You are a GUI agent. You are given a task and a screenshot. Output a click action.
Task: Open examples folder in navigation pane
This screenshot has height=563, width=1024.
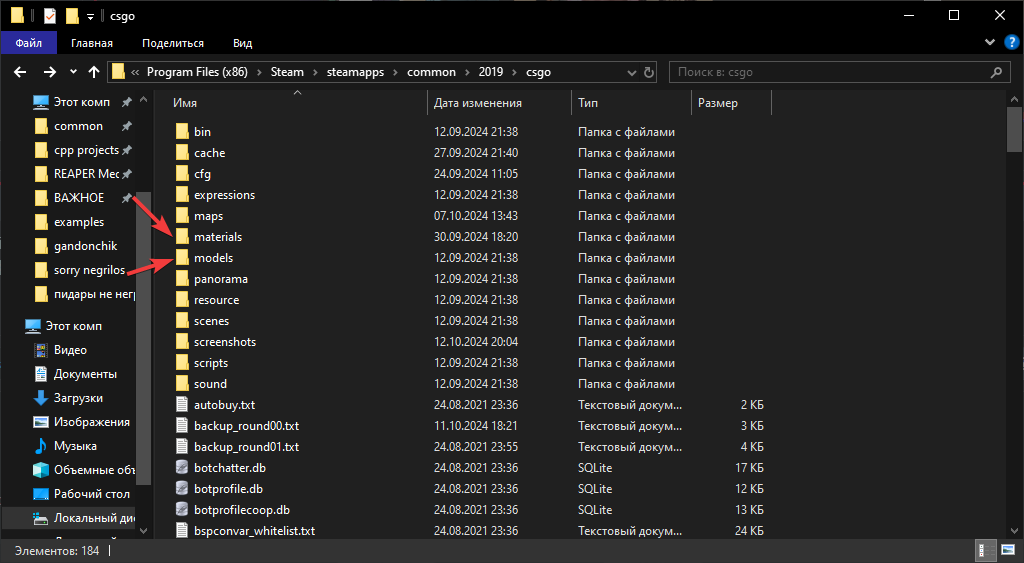click(79, 222)
